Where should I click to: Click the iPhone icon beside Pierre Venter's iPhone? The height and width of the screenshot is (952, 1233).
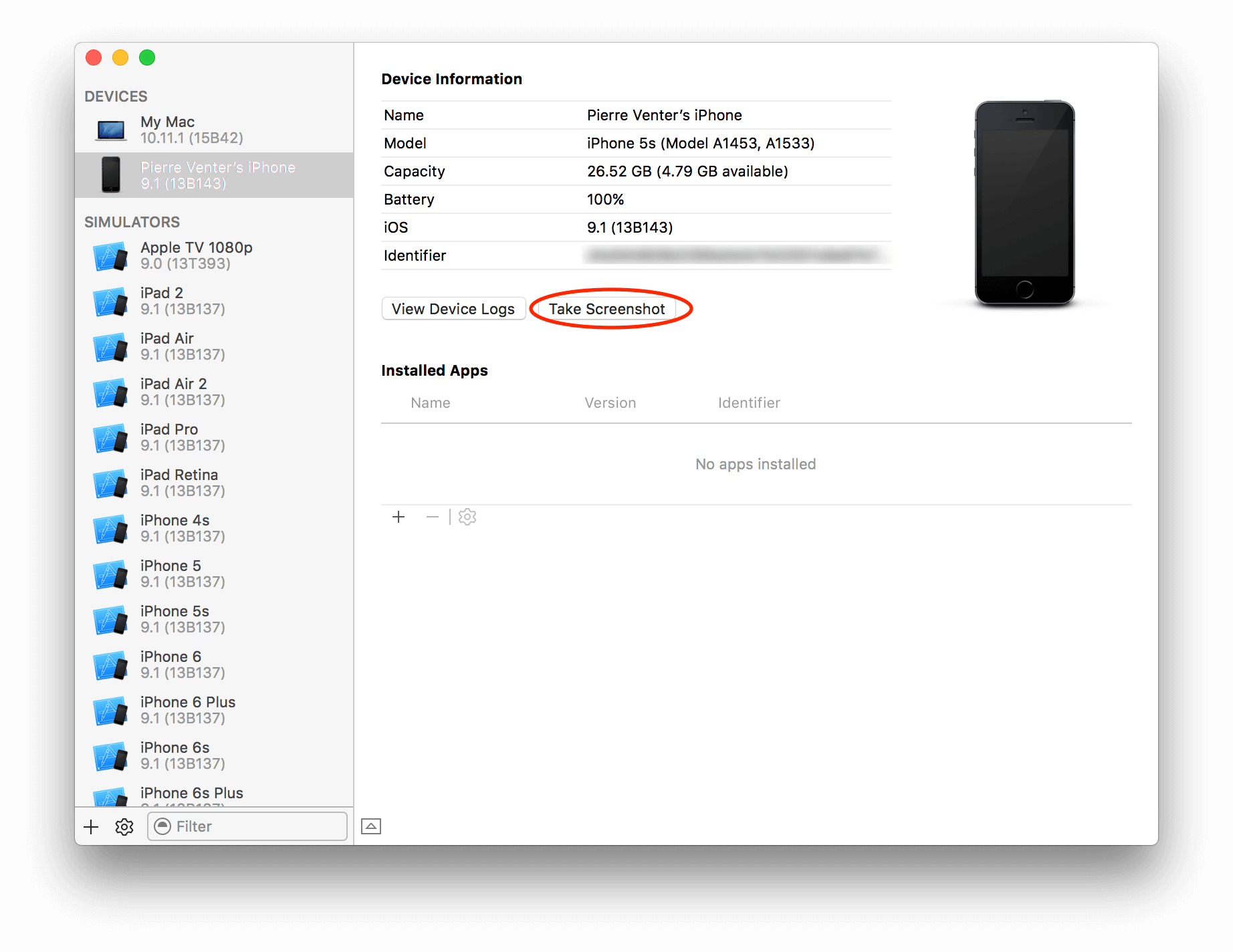(111, 174)
